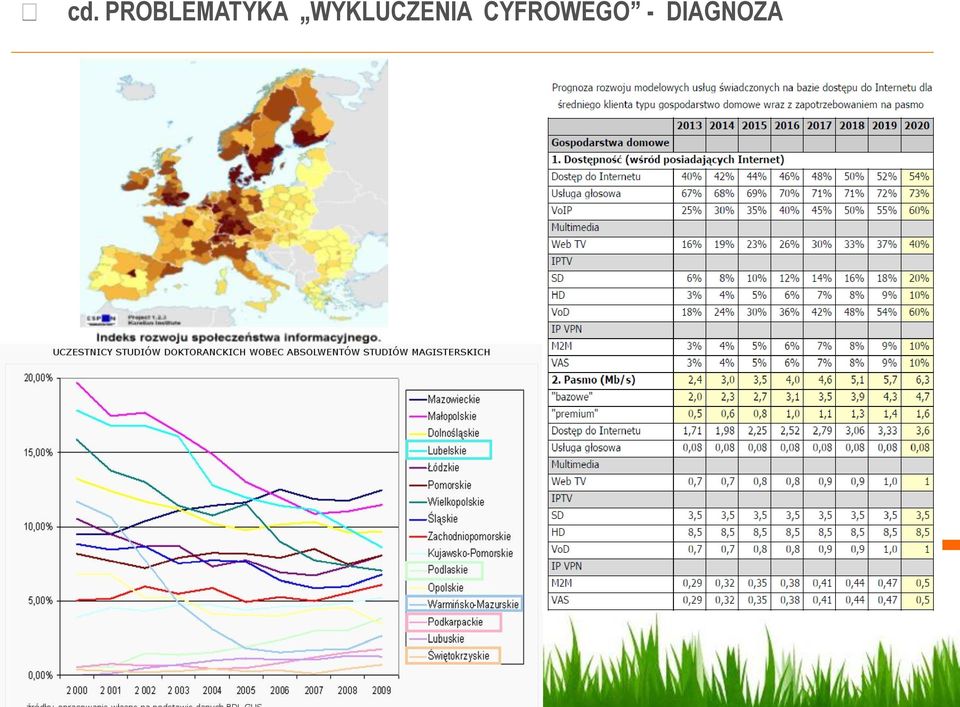Viewport: 960px width, 707px height.
Task: Select the highlighted 'Warmińsko-Mazurskie' legend entry
Action: 464,604
